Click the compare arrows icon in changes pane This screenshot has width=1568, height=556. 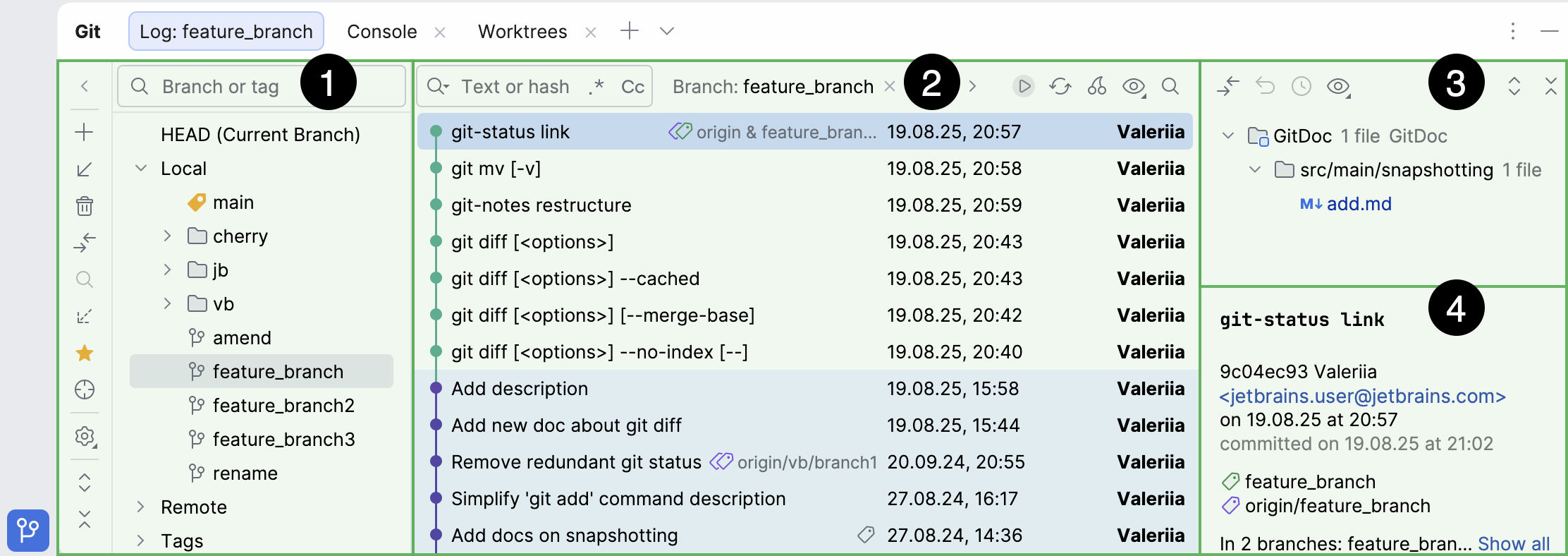click(x=1228, y=86)
